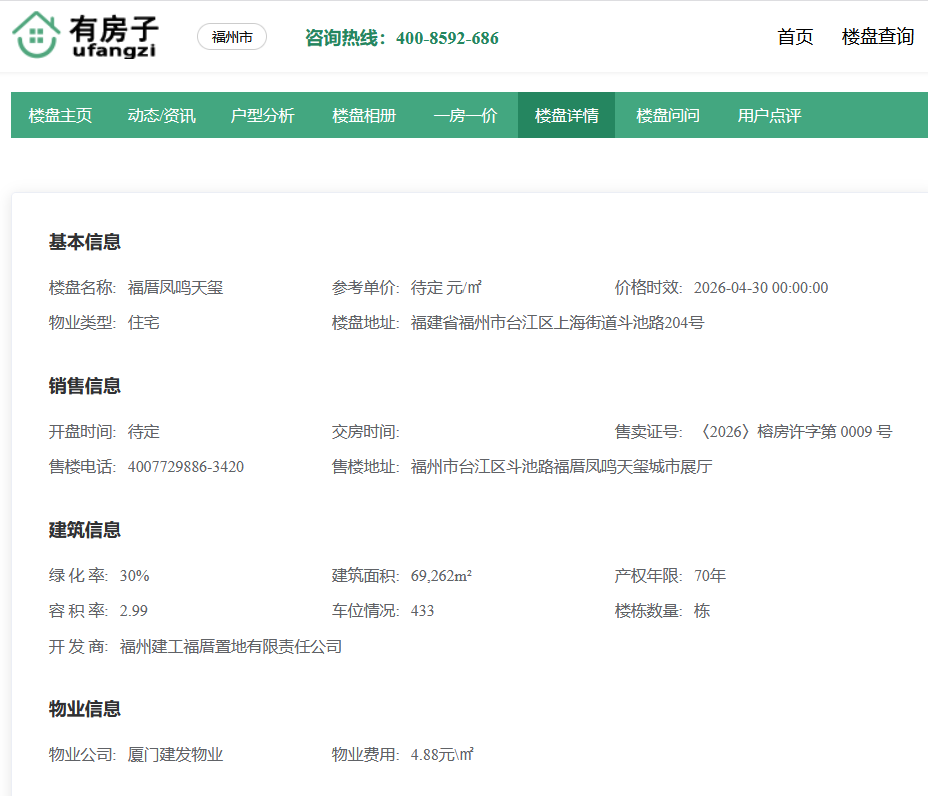Open the 福州市 city selector

pos(232,37)
